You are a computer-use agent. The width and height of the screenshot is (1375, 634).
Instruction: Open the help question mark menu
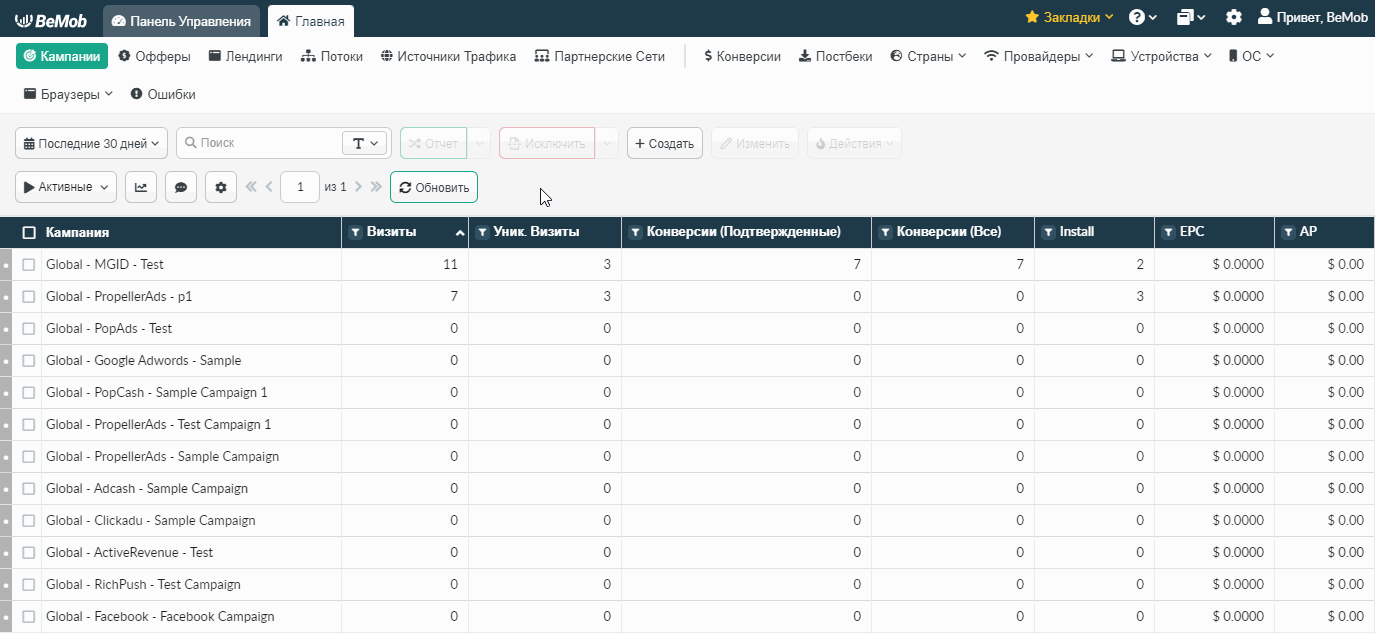click(x=1143, y=17)
